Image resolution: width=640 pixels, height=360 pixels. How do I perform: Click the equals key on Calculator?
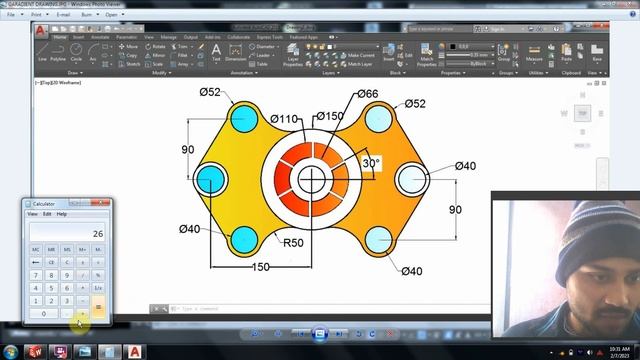98,307
